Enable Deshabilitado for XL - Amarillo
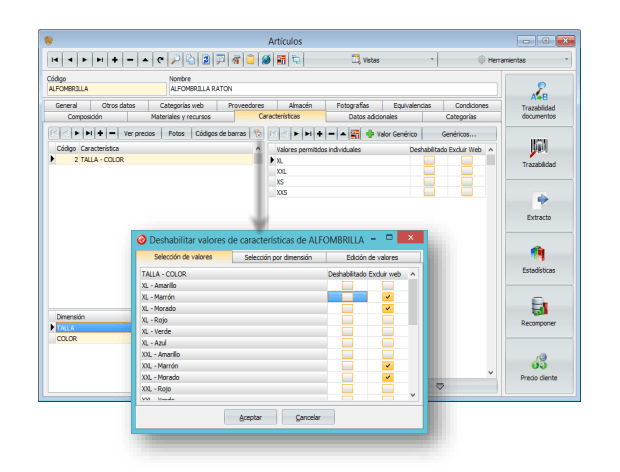620x472 pixels. pos(347,286)
